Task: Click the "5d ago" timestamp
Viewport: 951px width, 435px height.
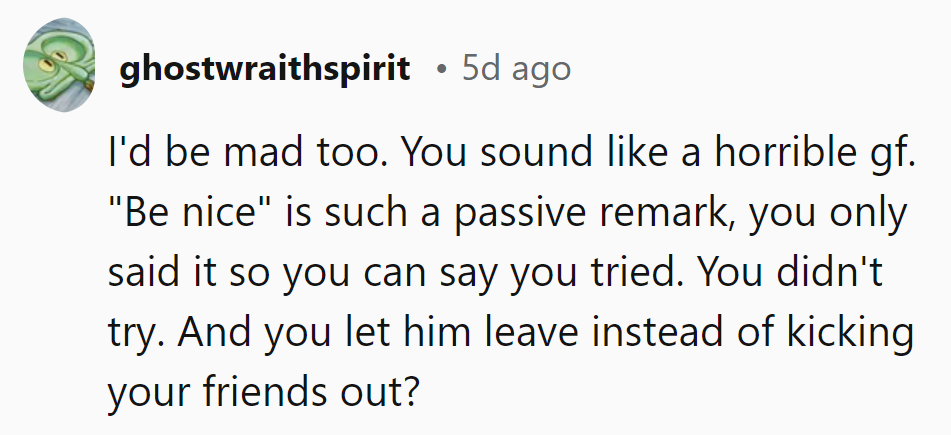Action: 516,68
